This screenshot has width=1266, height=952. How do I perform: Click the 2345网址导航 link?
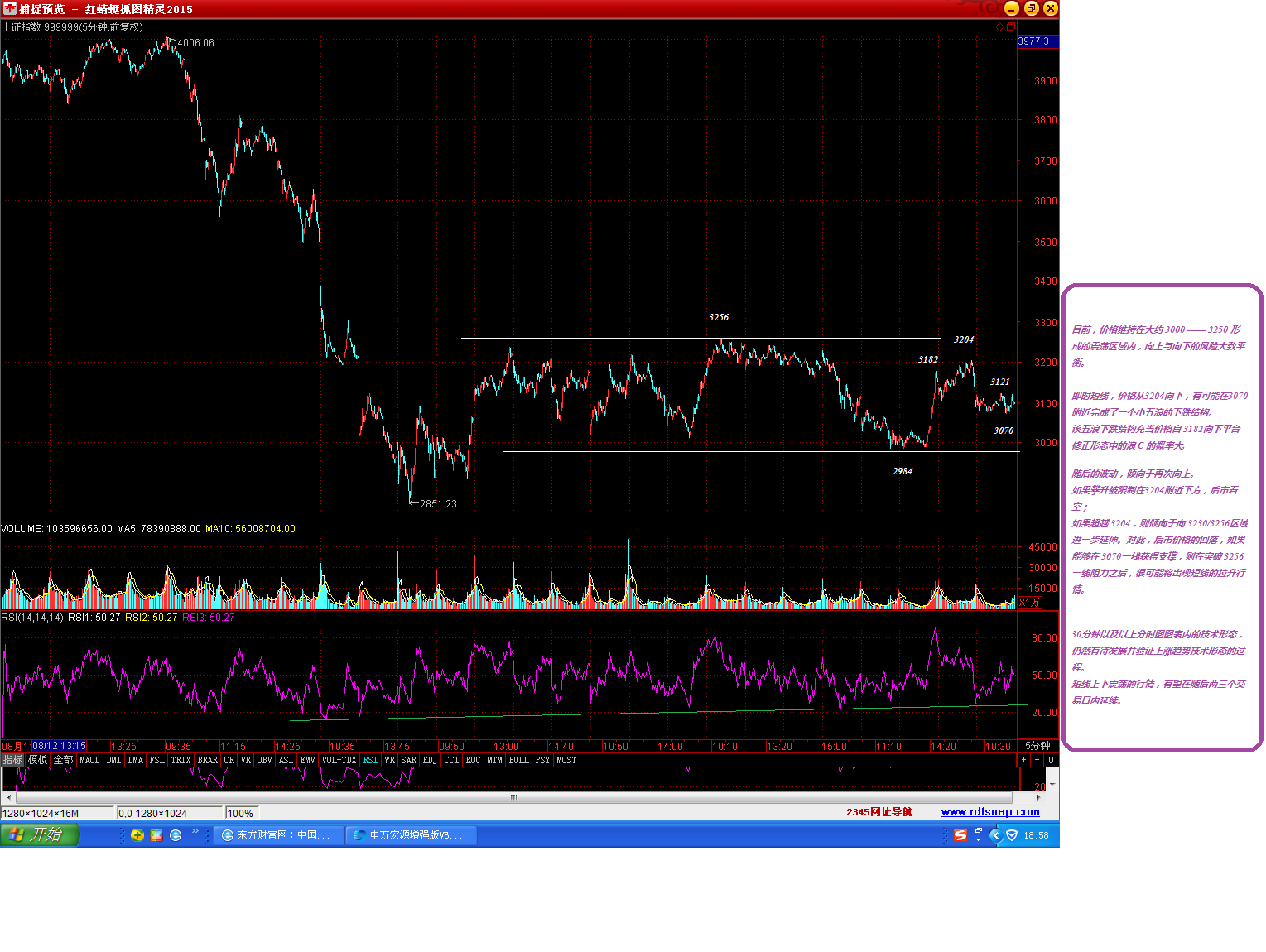pyautogui.click(x=879, y=812)
